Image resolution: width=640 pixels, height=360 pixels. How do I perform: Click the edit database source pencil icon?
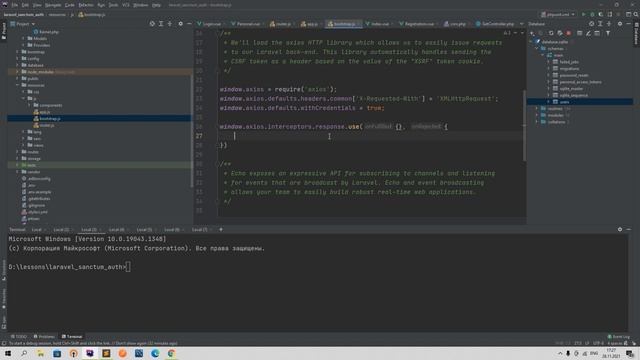pos(588,33)
